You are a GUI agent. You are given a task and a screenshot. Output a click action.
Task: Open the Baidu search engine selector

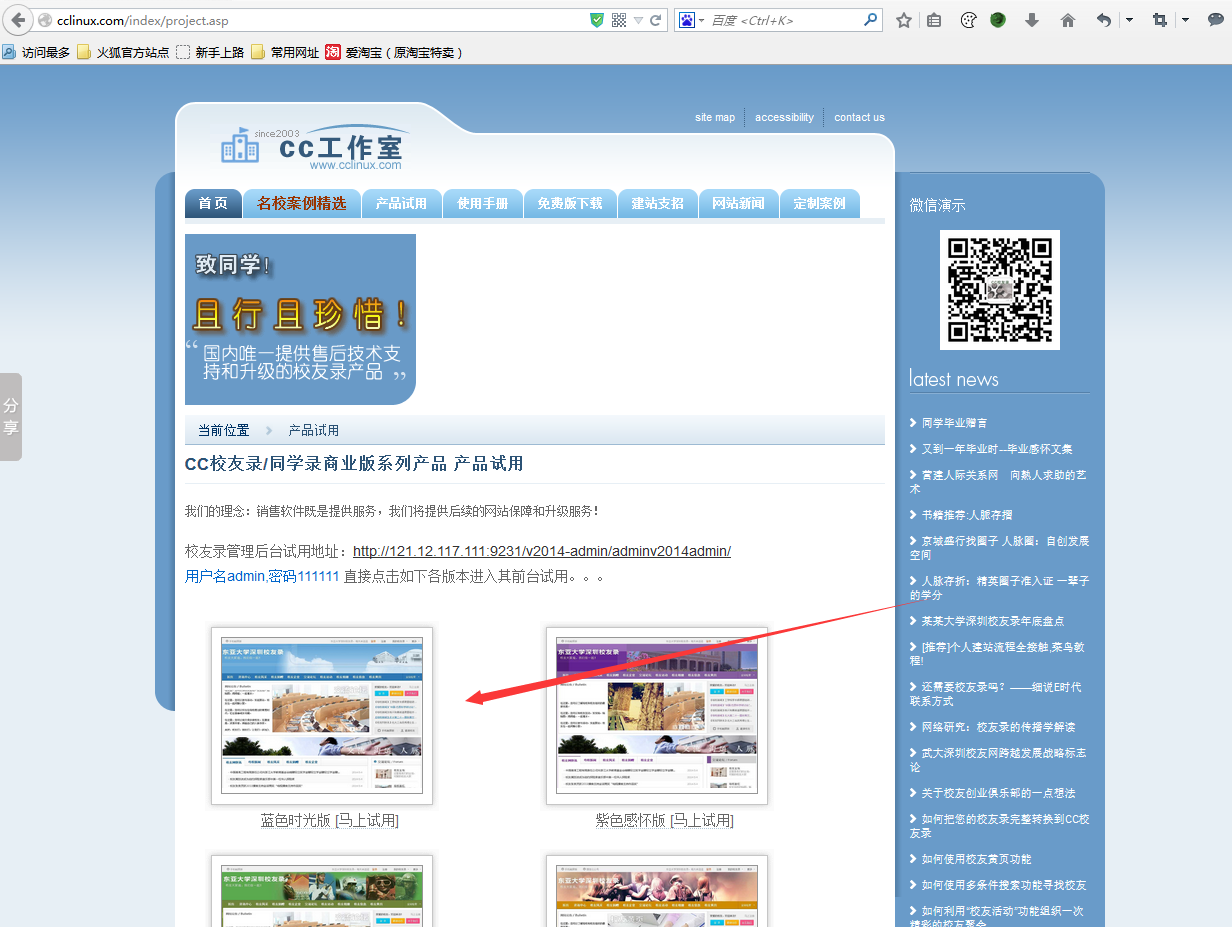coord(691,20)
